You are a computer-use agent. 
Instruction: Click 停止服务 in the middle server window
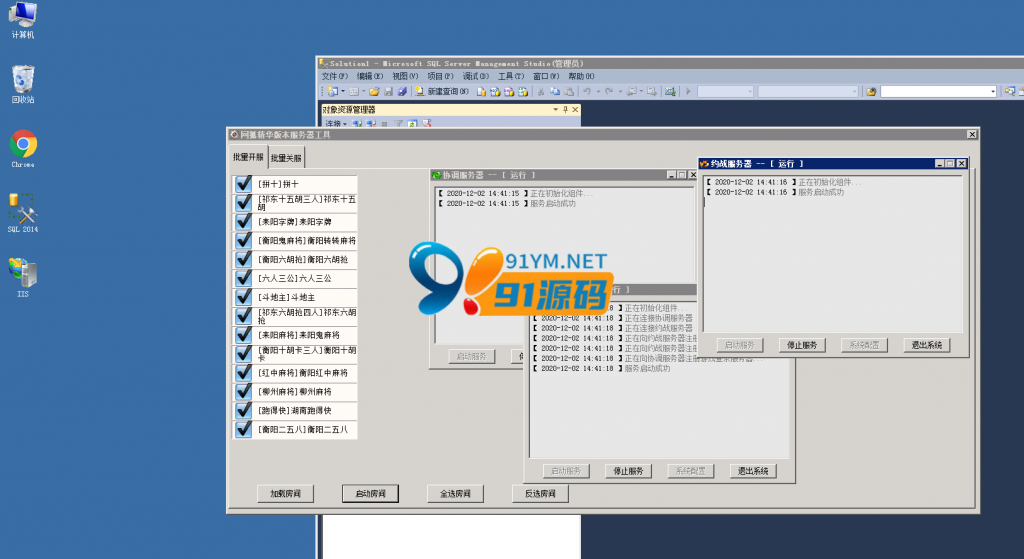click(x=628, y=471)
